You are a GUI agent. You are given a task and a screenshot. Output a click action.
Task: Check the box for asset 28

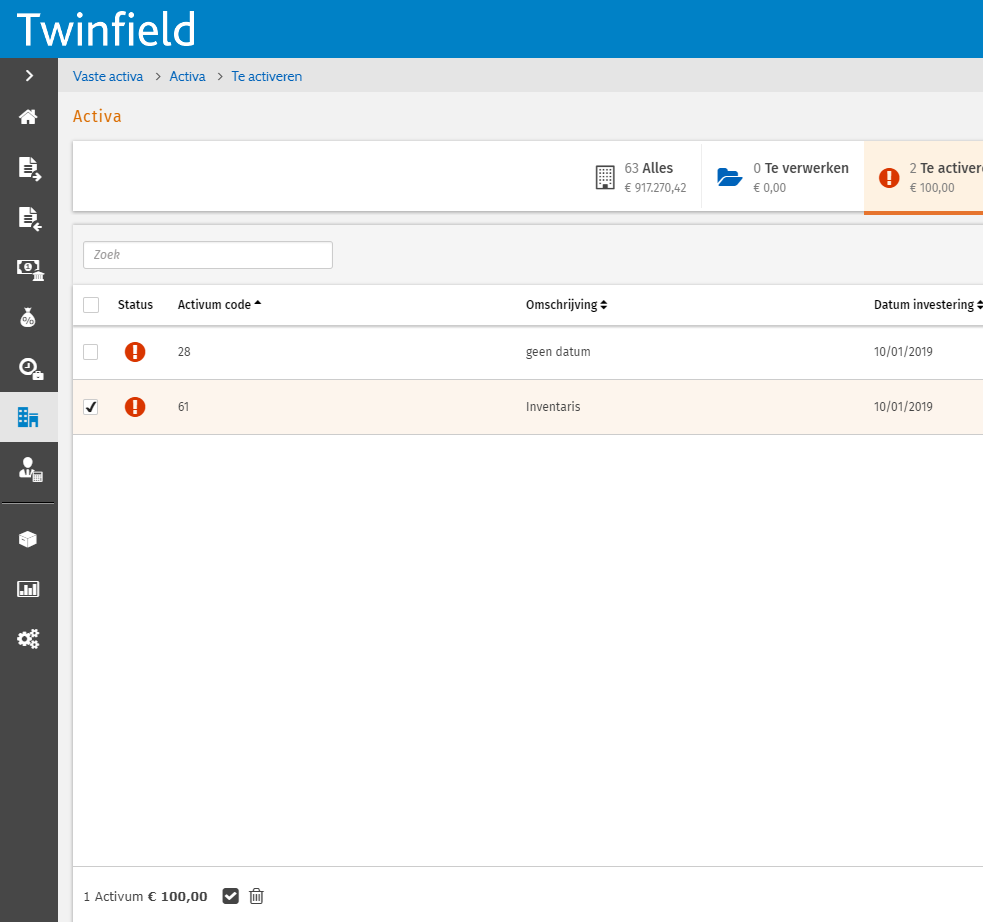point(91,352)
